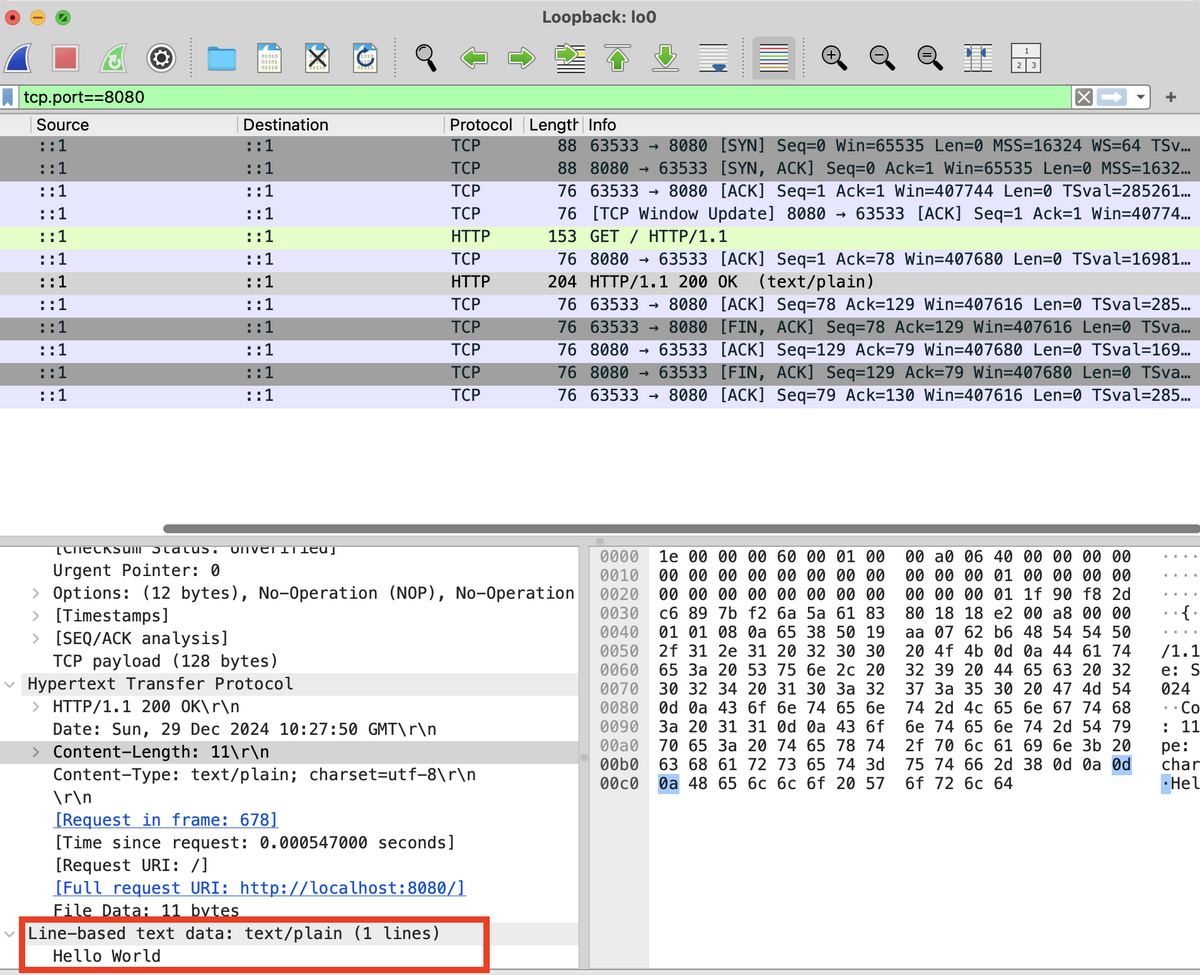Screen dimensions: 1200x975
Task: Open display filter bookmarks icon
Action: tap(9, 97)
